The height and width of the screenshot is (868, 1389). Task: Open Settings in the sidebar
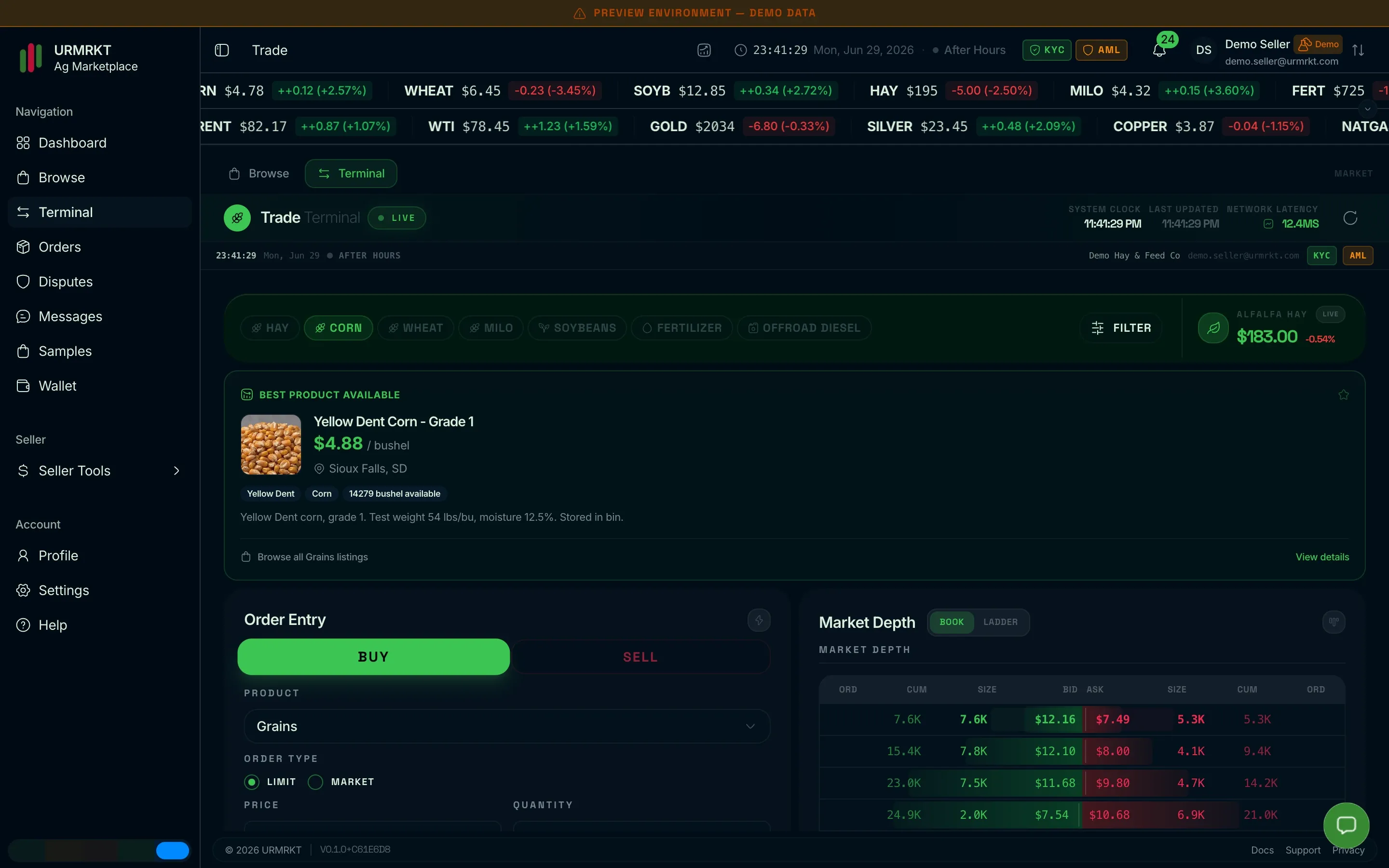[x=100, y=590]
